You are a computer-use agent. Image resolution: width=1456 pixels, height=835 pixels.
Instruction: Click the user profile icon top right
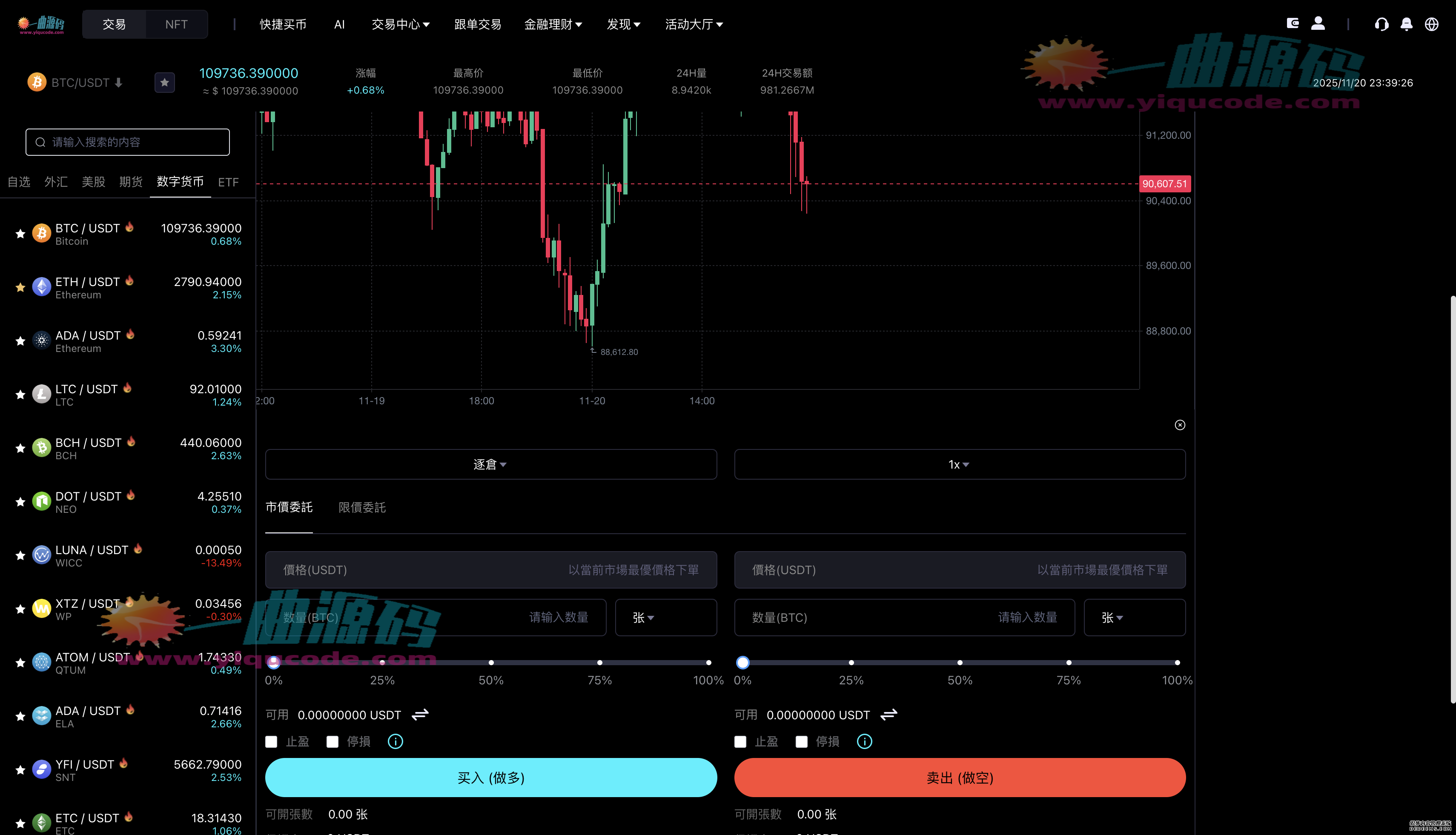pos(1318,23)
